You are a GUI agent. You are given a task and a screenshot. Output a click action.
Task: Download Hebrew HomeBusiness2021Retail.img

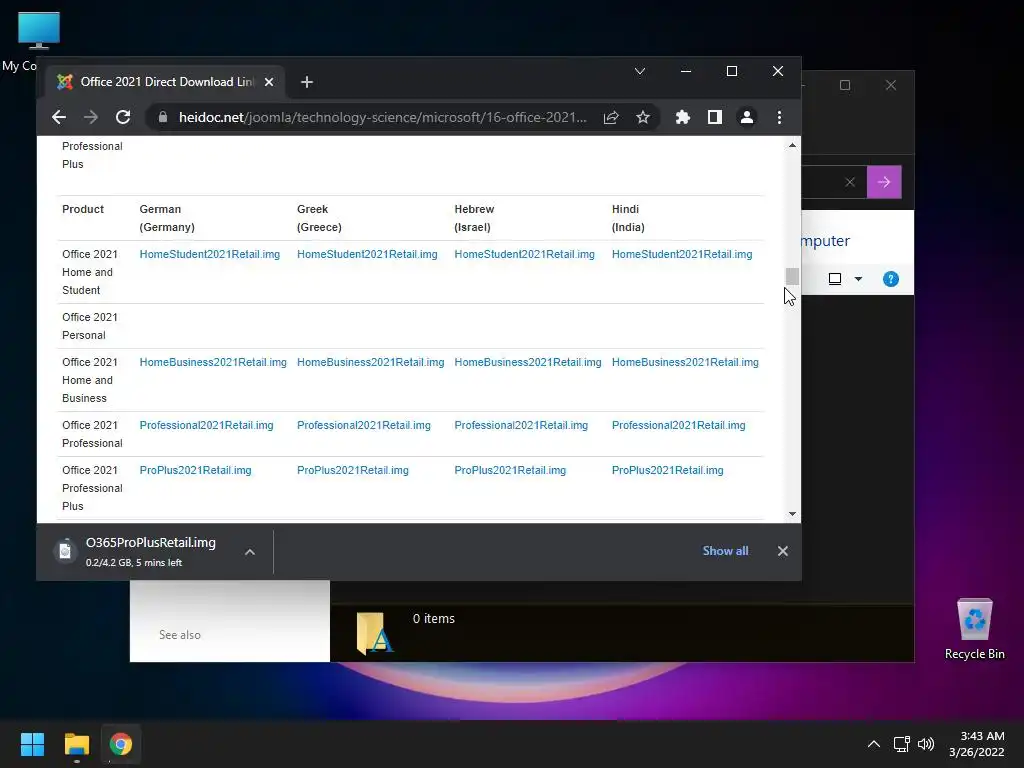(x=528, y=362)
